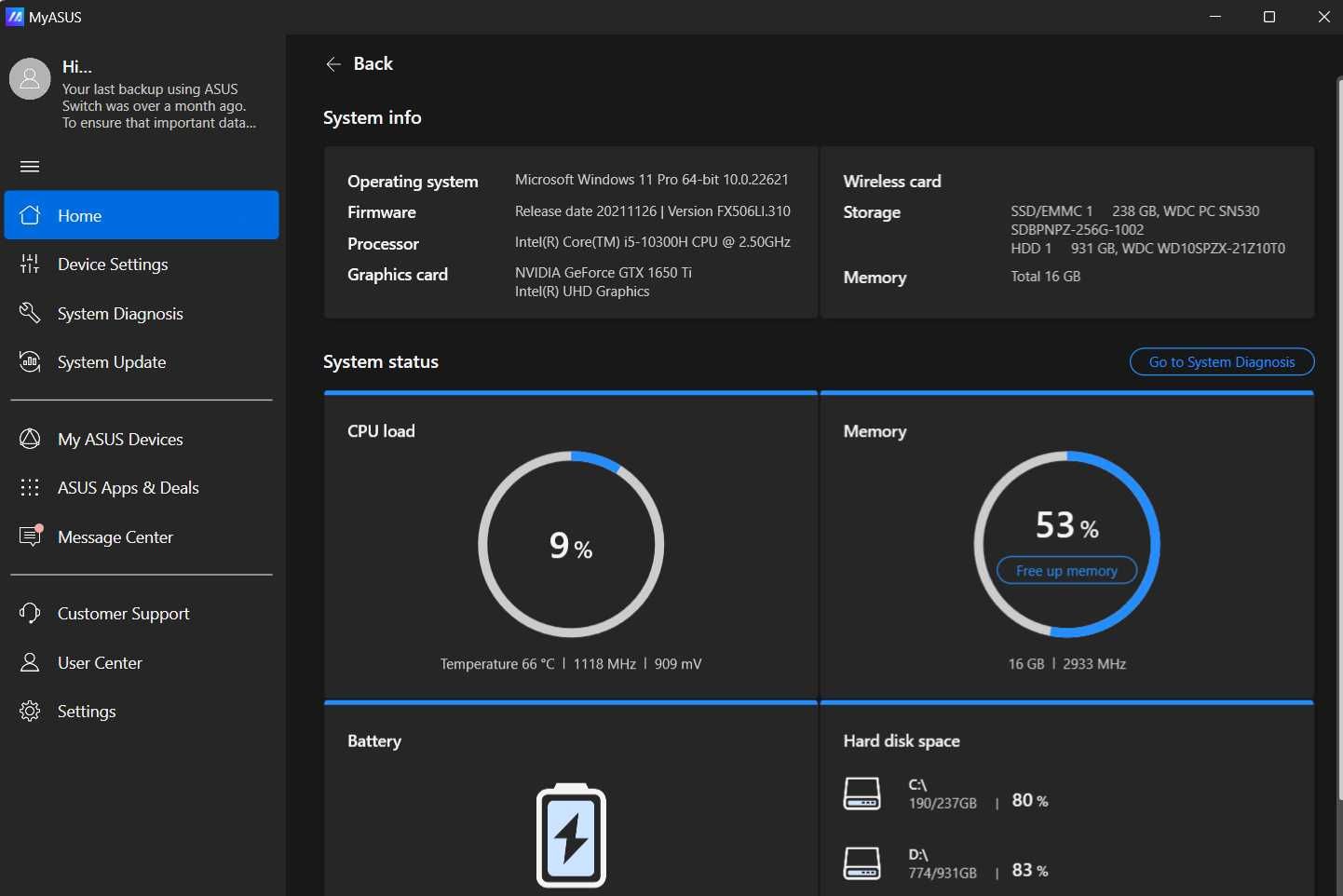Open Device Settings menu item
This screenshot has height=896, width=1343.
[x=142, y=265]
